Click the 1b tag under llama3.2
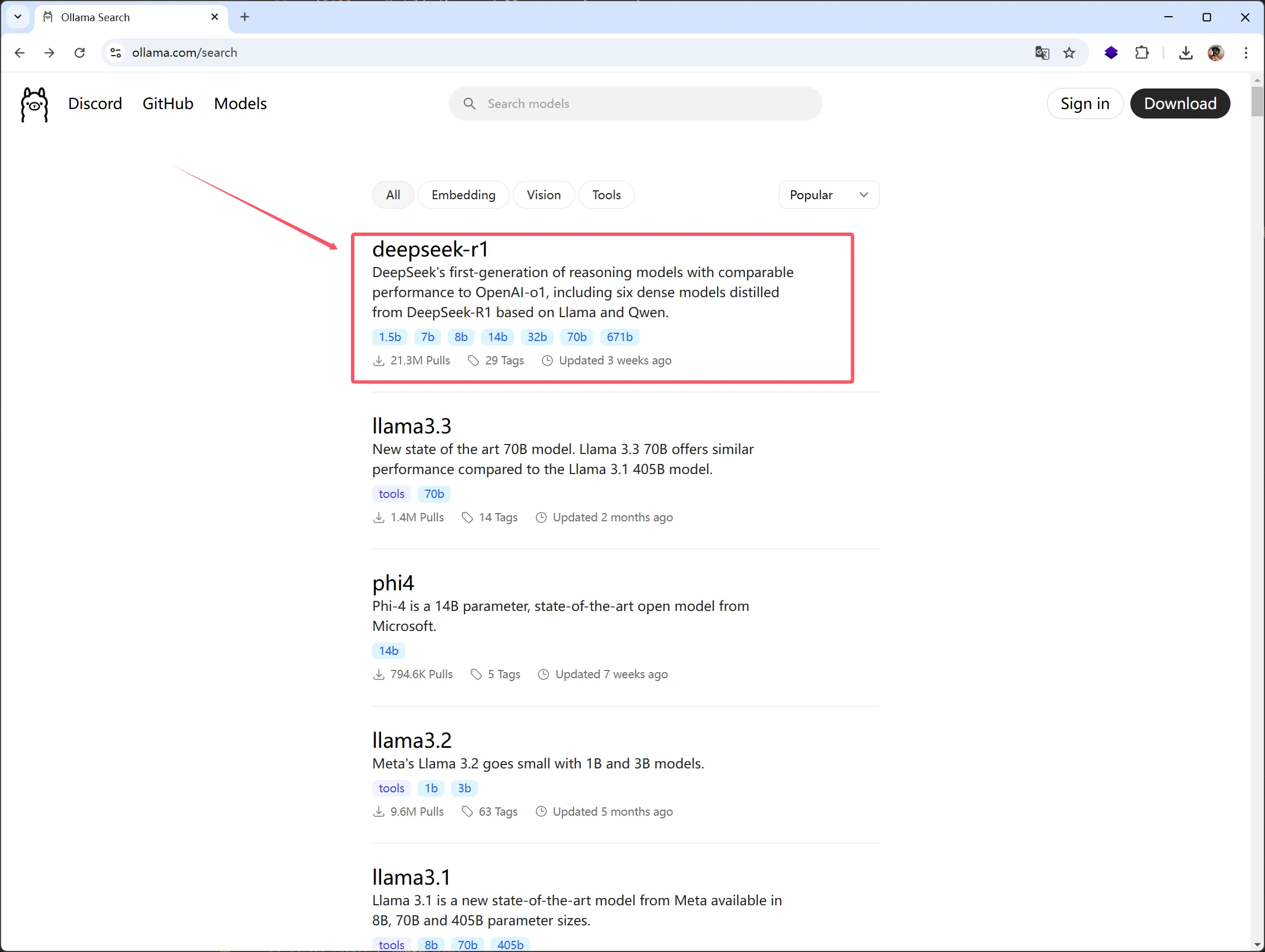Viewport: 1265px width, 952px height. [431, 788]
